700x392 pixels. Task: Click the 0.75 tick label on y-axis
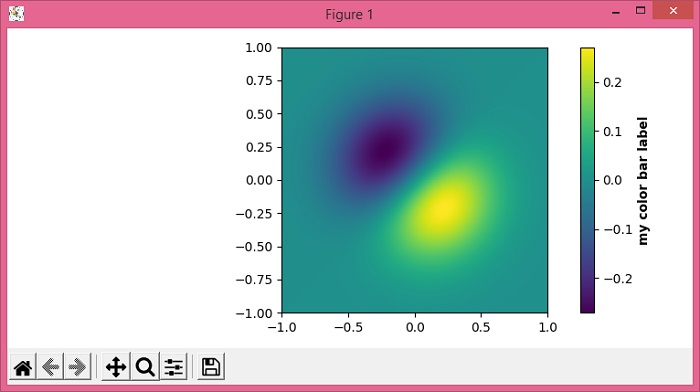coord(259,81)
